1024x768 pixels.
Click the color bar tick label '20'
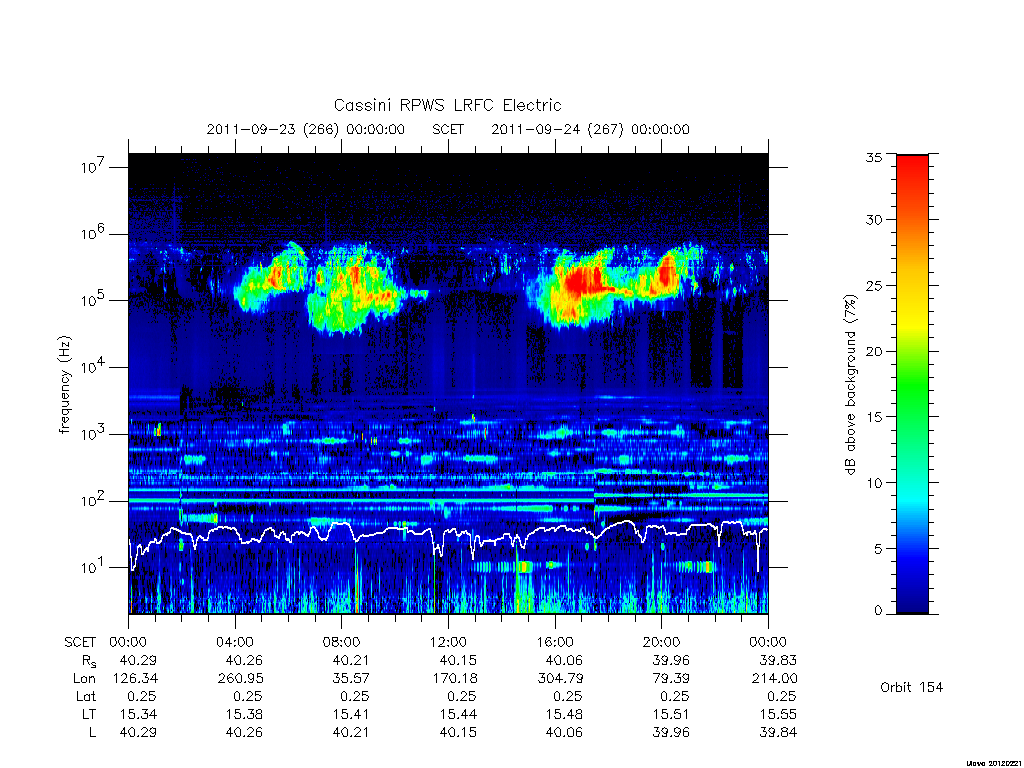point(873,351)
